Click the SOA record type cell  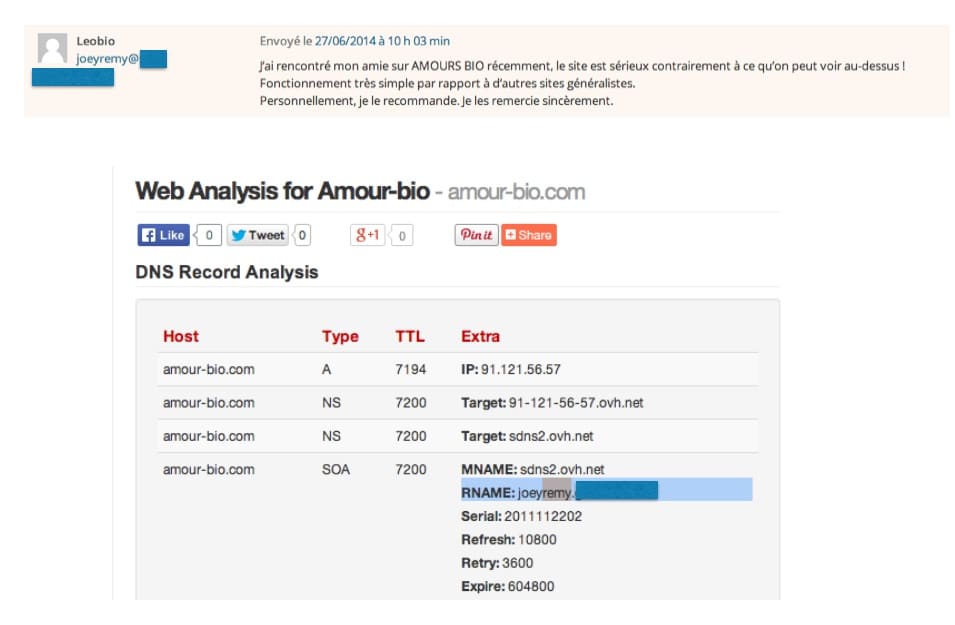coord(336,470)
